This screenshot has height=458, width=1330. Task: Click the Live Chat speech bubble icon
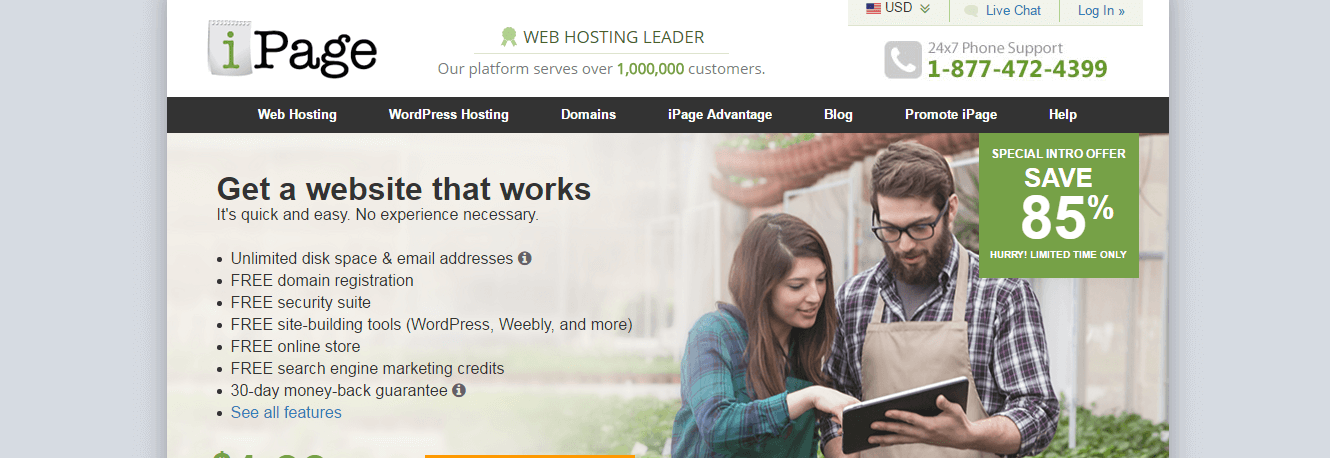pos(971,11)
